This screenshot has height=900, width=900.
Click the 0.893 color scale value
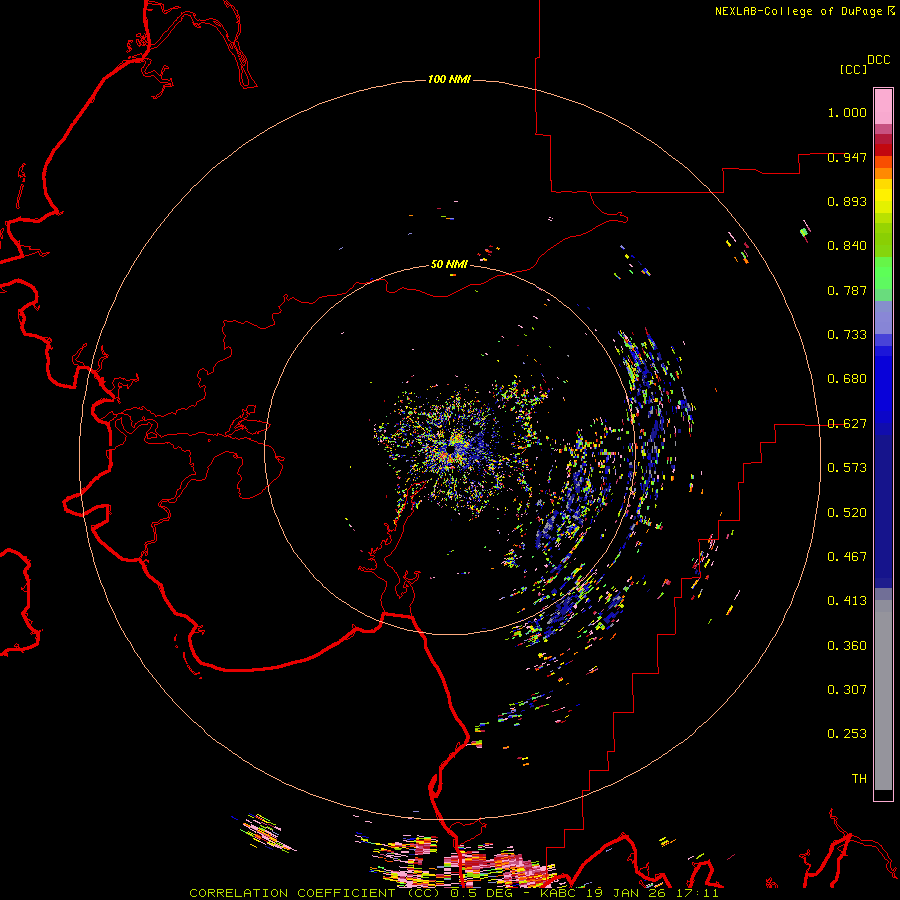tap(847, 201)
